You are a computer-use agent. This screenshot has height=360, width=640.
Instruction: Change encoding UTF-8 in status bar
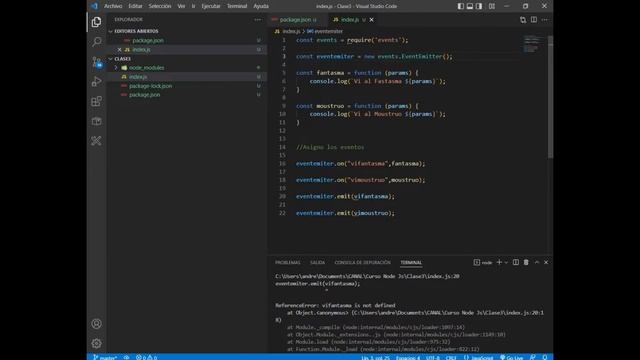tap(433, 358)
